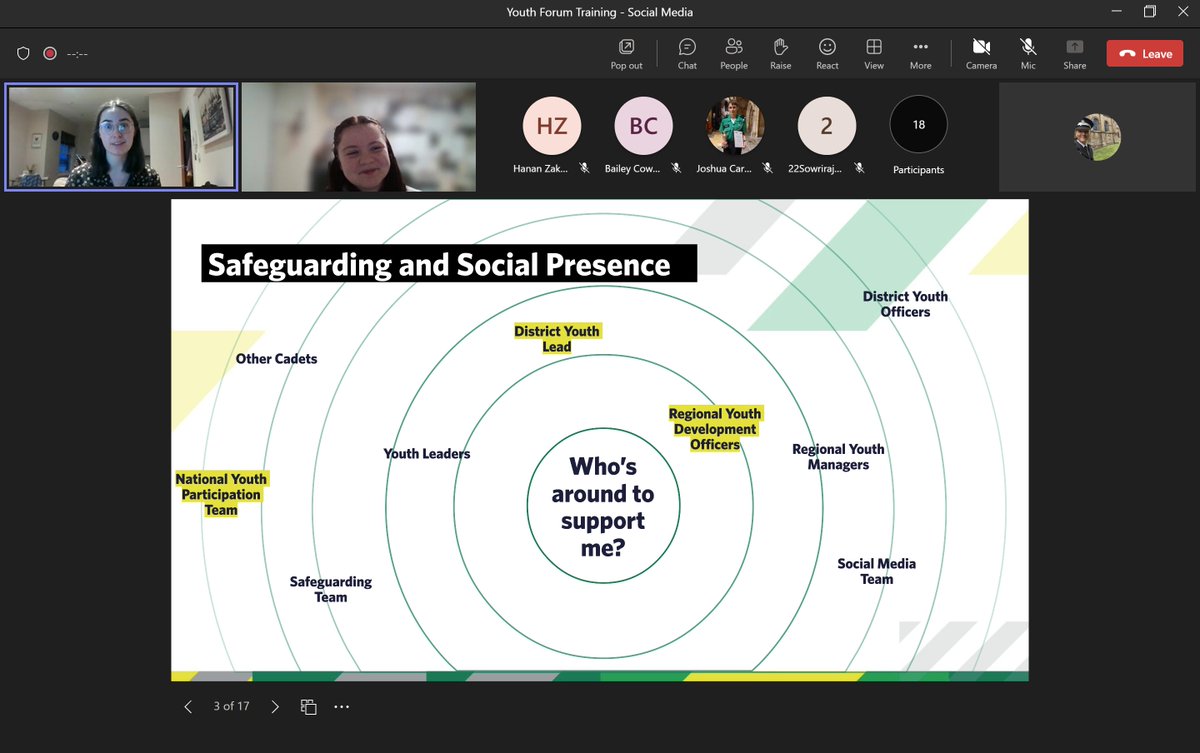The image size is (1200, 753).
Task: Open the 18 Participants overflow
Action: (919, 125)
